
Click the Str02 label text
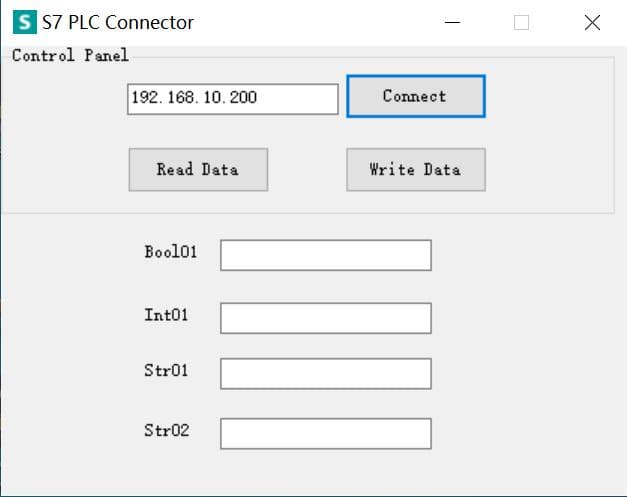coord(167,430)
